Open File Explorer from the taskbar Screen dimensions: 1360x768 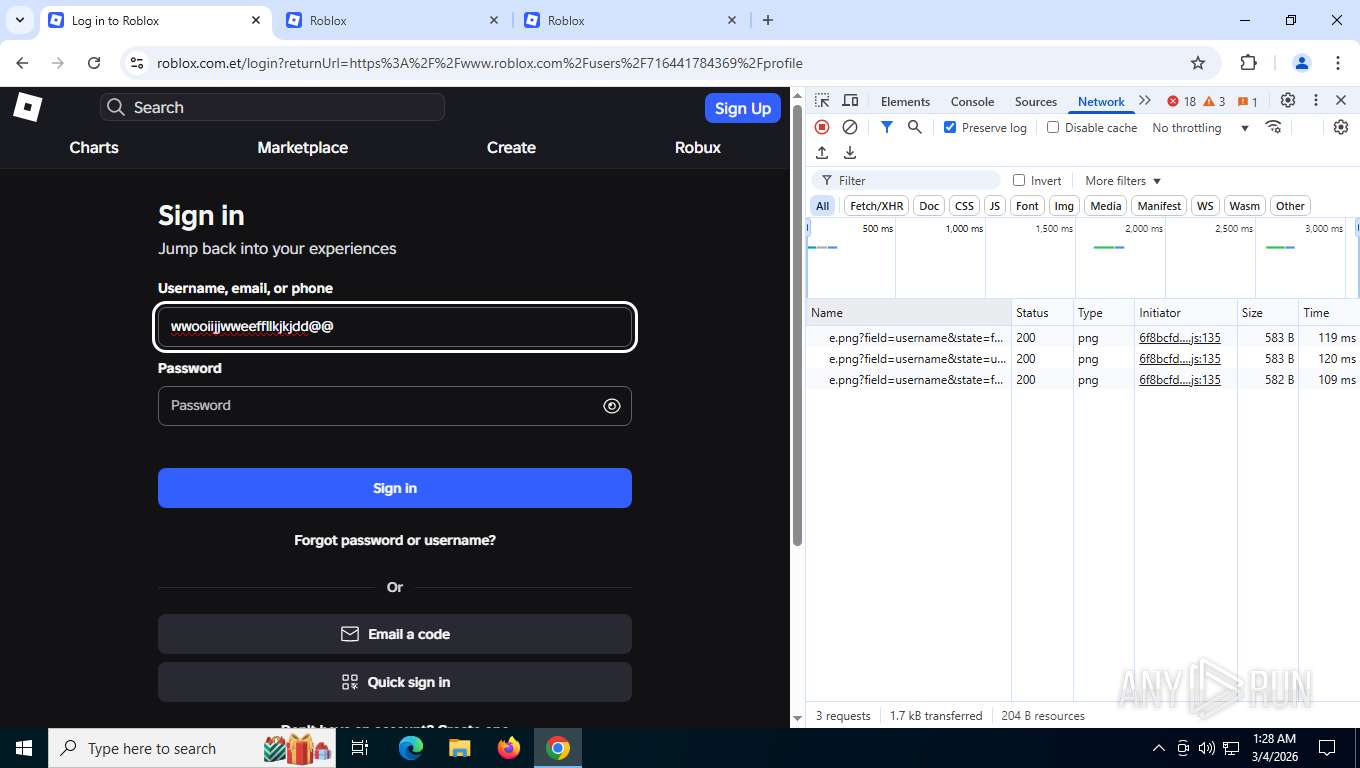[x=459, y=748]
